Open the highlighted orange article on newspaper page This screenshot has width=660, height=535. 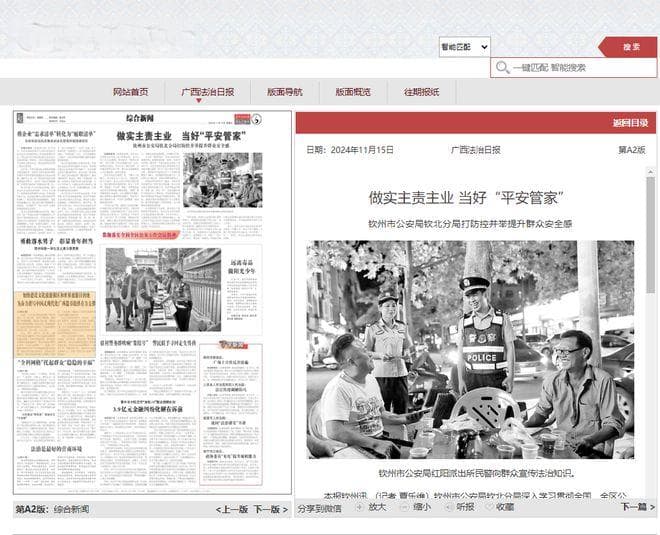[55, 324]
